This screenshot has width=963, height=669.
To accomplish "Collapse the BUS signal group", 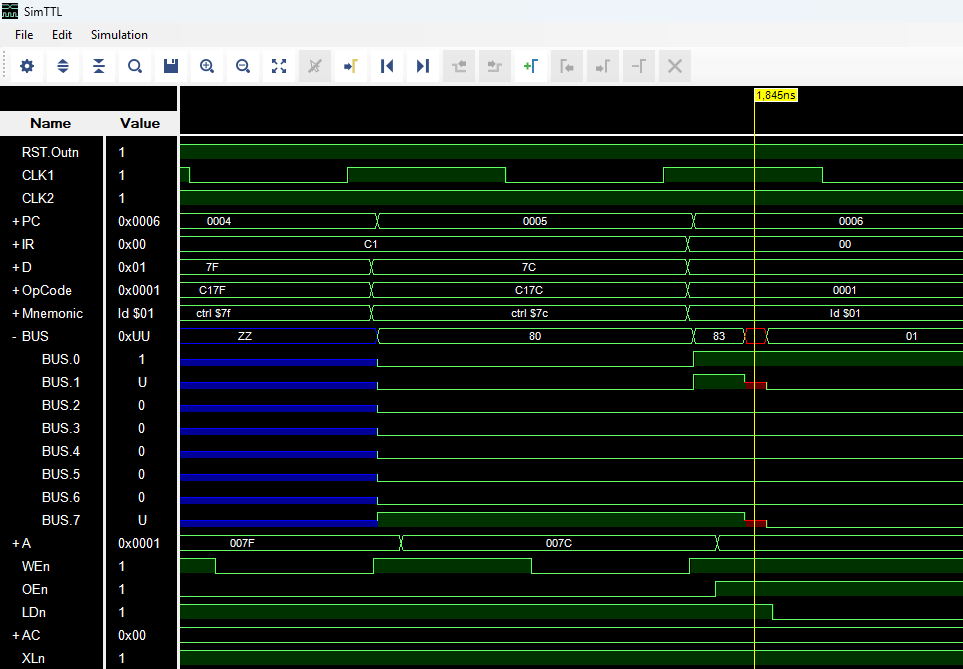I will [15, 337].
